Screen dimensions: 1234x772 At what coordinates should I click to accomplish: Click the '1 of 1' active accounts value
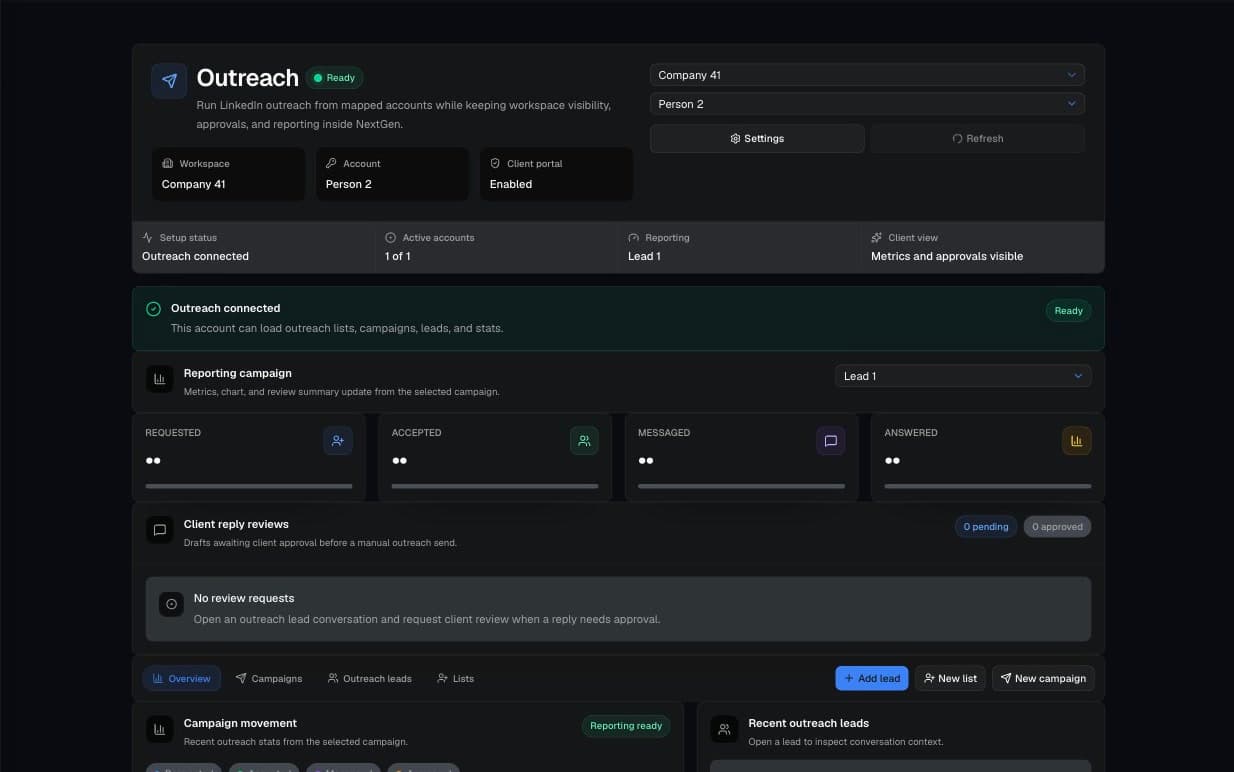pos(398,256)
